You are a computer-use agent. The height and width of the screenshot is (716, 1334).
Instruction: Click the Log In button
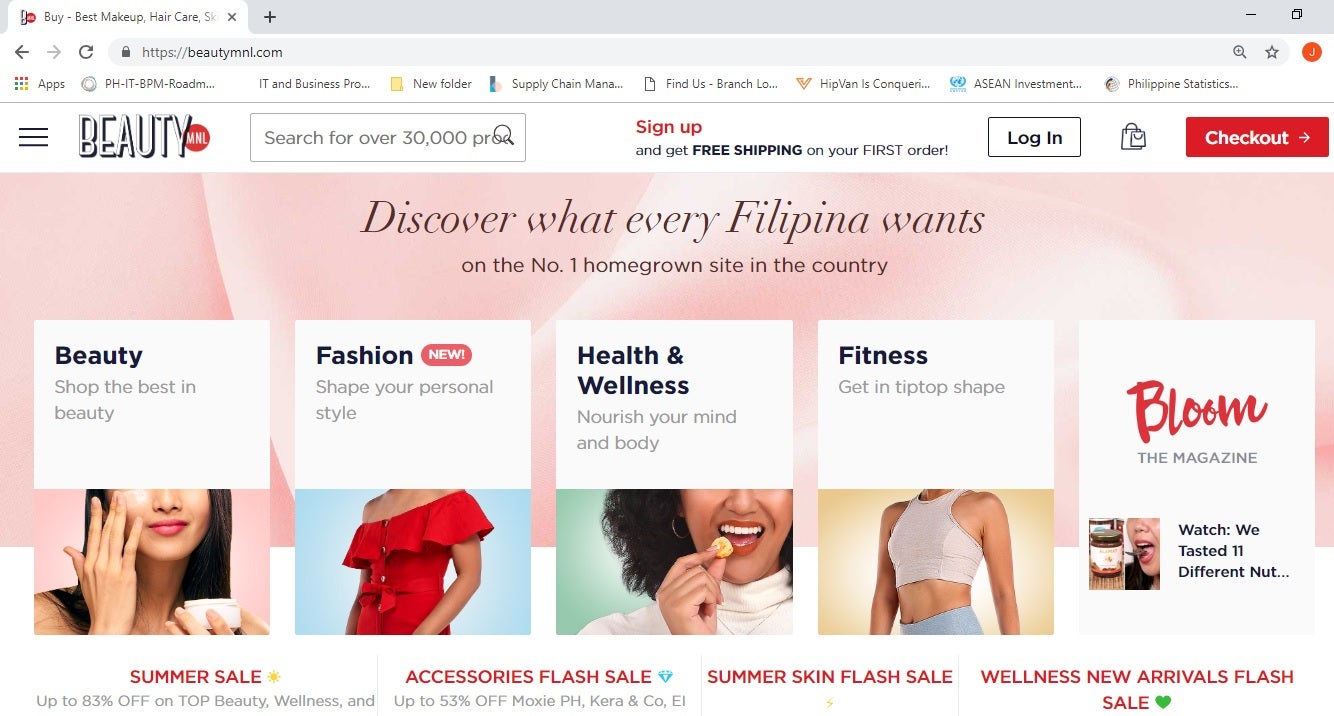tap(1034, 137)
